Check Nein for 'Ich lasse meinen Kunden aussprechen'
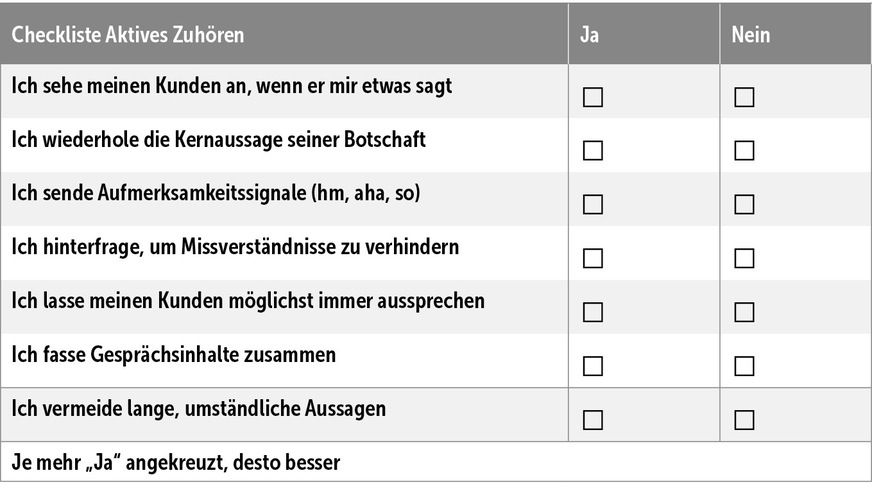Image resolution: width=872 pixels, height=491 pixels. pos(744,312)
